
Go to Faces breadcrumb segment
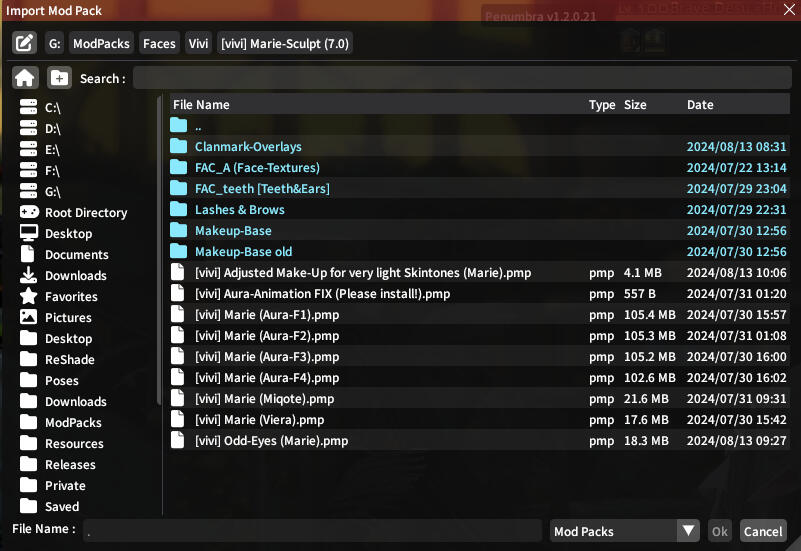(159, 44)
